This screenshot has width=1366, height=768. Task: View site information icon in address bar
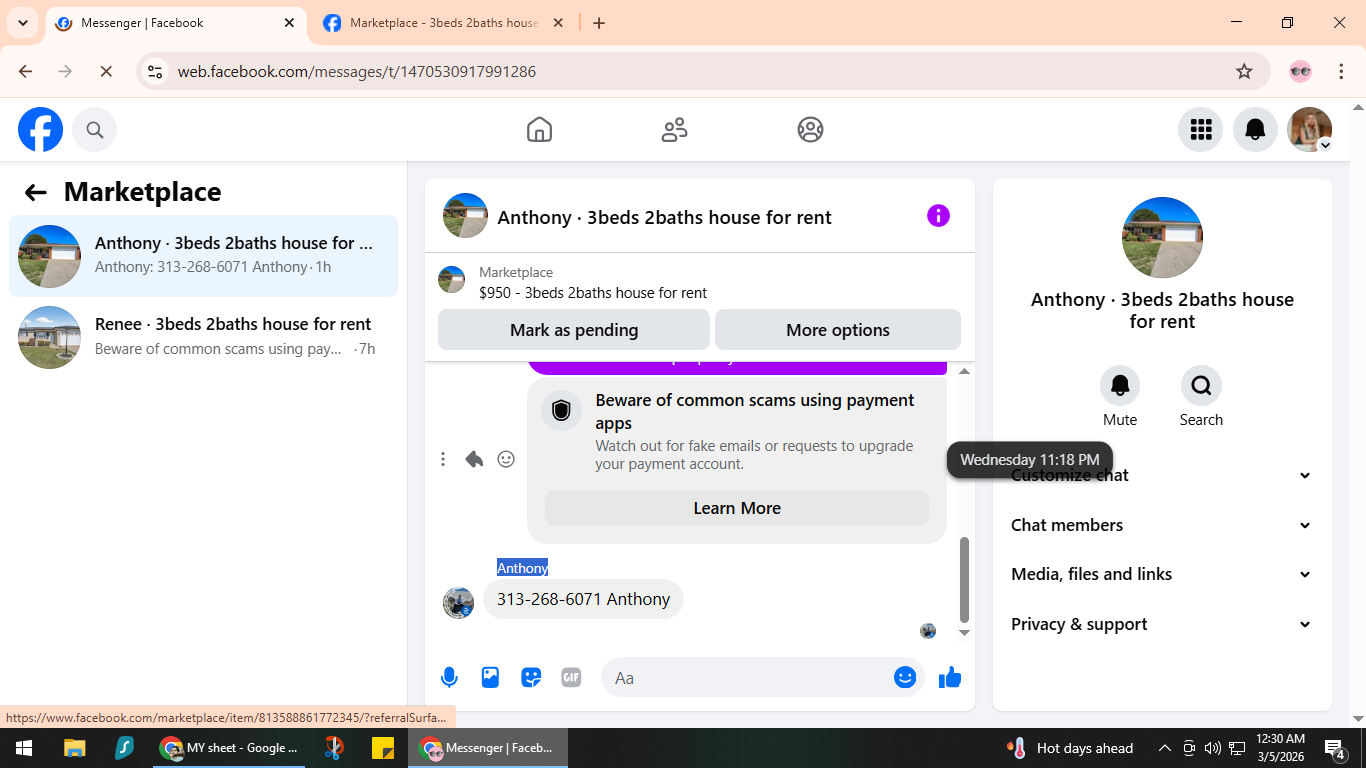[155, 71]
